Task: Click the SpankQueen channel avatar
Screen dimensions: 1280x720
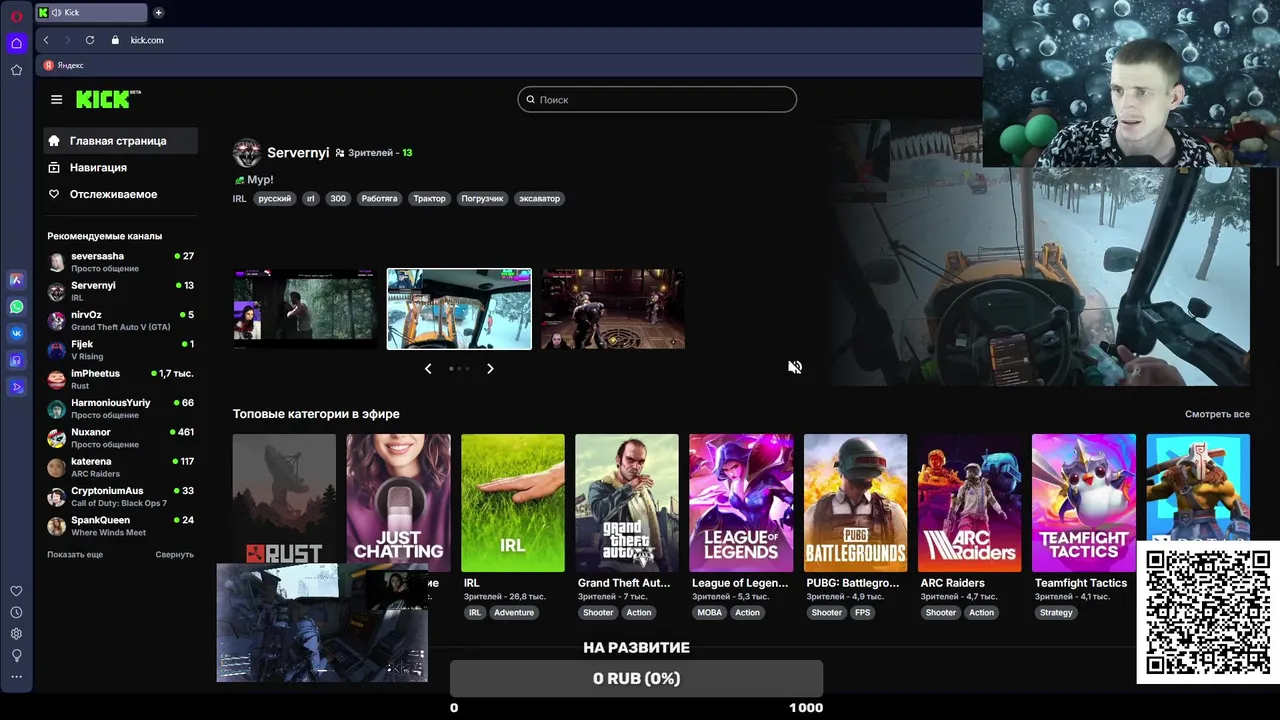Action: click(56, 526)
